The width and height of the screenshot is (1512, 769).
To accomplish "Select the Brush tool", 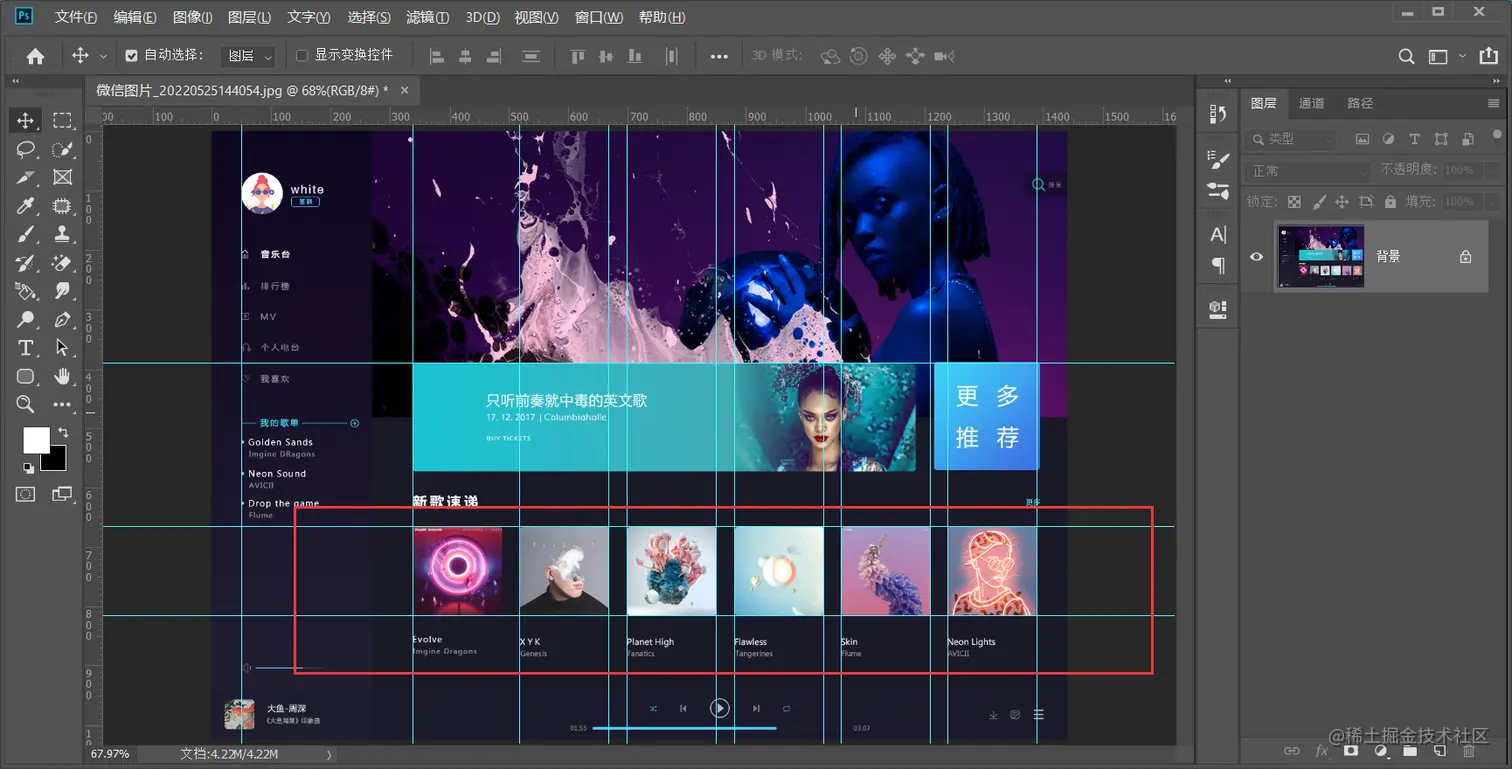I will click(26, 234).
